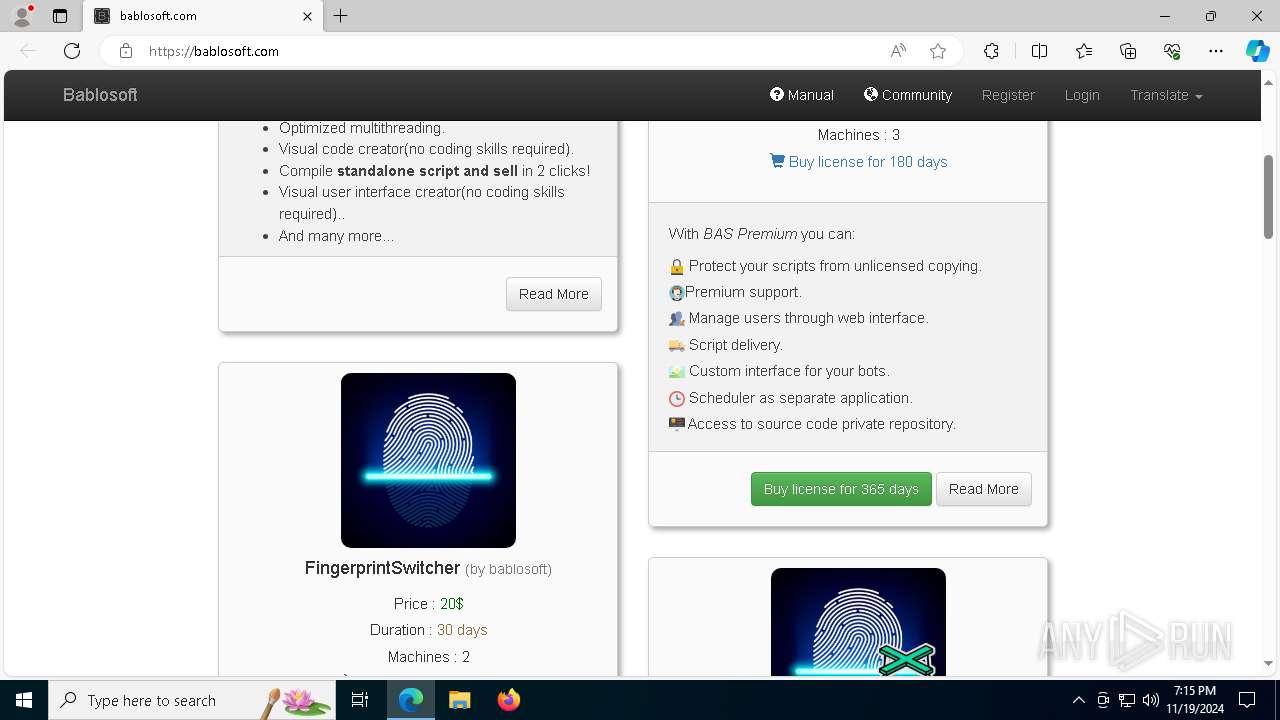
Task: Click 'Machines : 3' text
Action: 858,135
